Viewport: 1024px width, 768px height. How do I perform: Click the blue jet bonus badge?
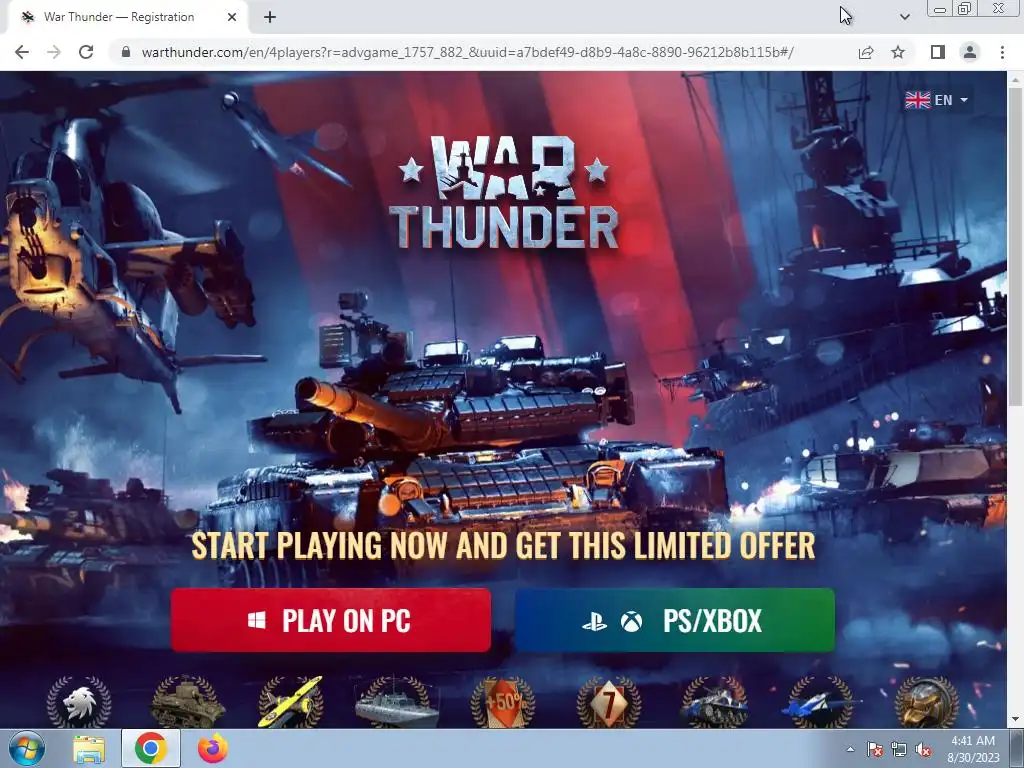coord(820,702)
